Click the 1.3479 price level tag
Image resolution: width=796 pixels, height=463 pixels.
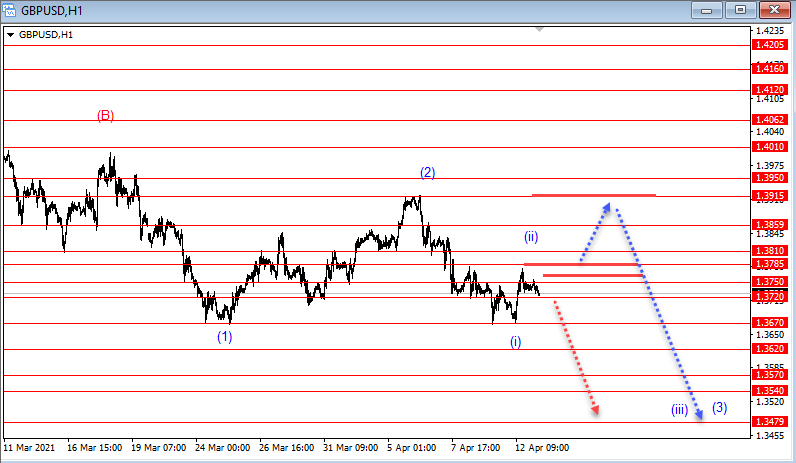pos(770,422)
